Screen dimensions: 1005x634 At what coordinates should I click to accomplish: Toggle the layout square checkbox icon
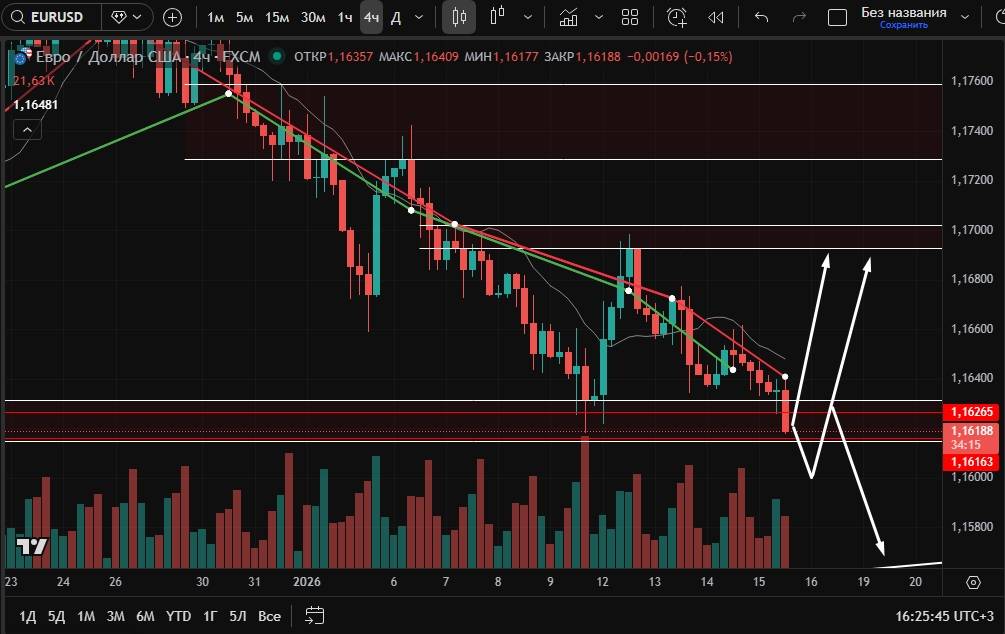[838, 17]
